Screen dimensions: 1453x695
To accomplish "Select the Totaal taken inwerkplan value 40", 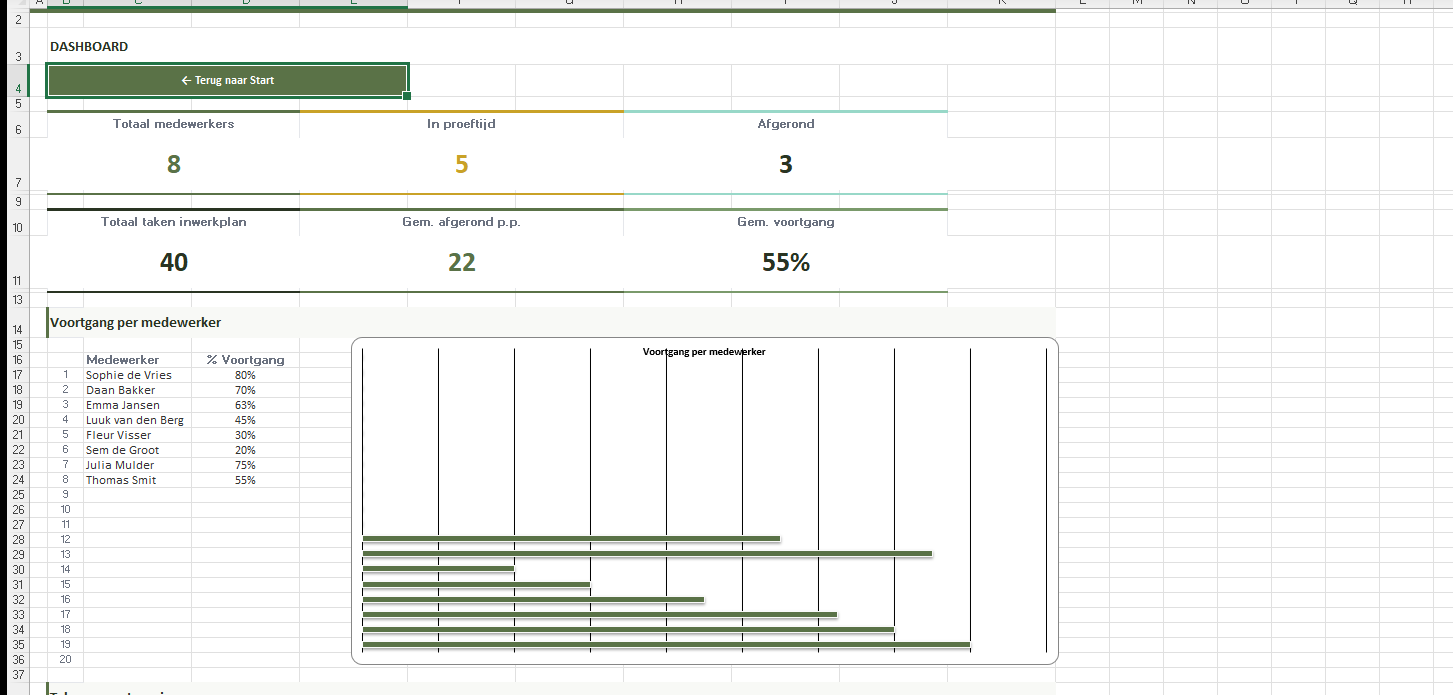I will click(173, 263).
